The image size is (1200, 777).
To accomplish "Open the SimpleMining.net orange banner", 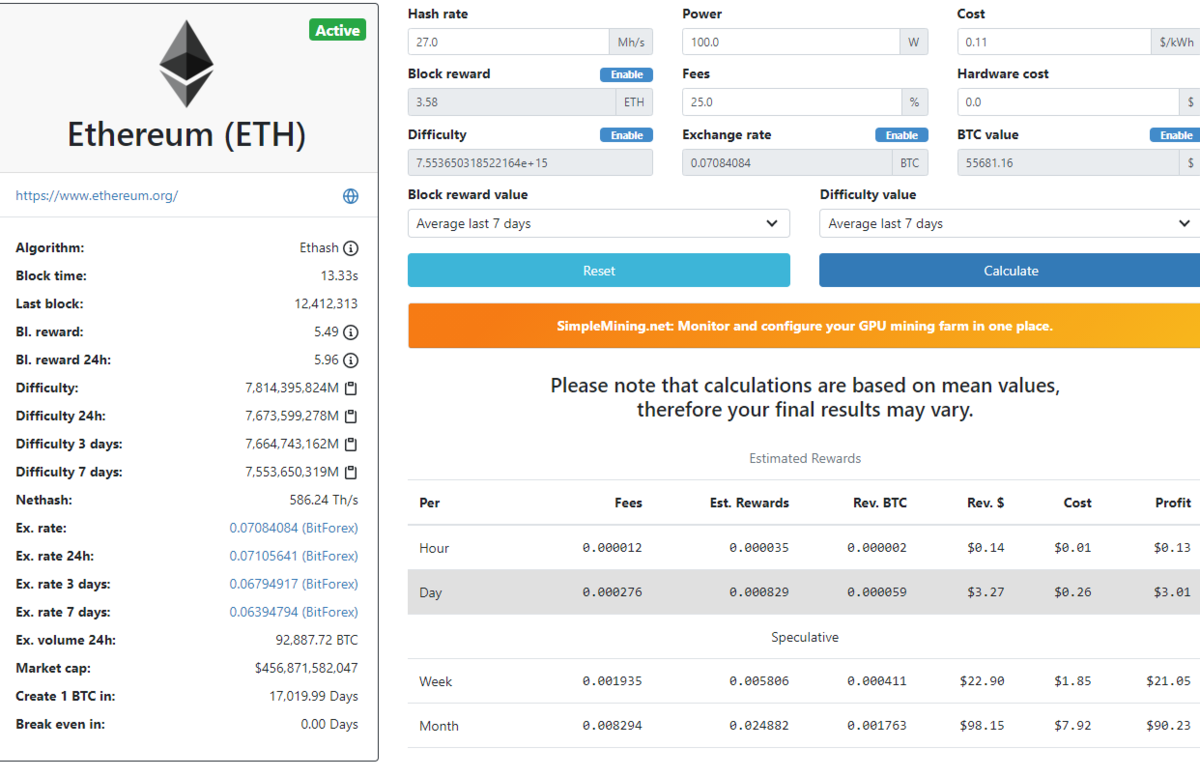I will (804, 326).
